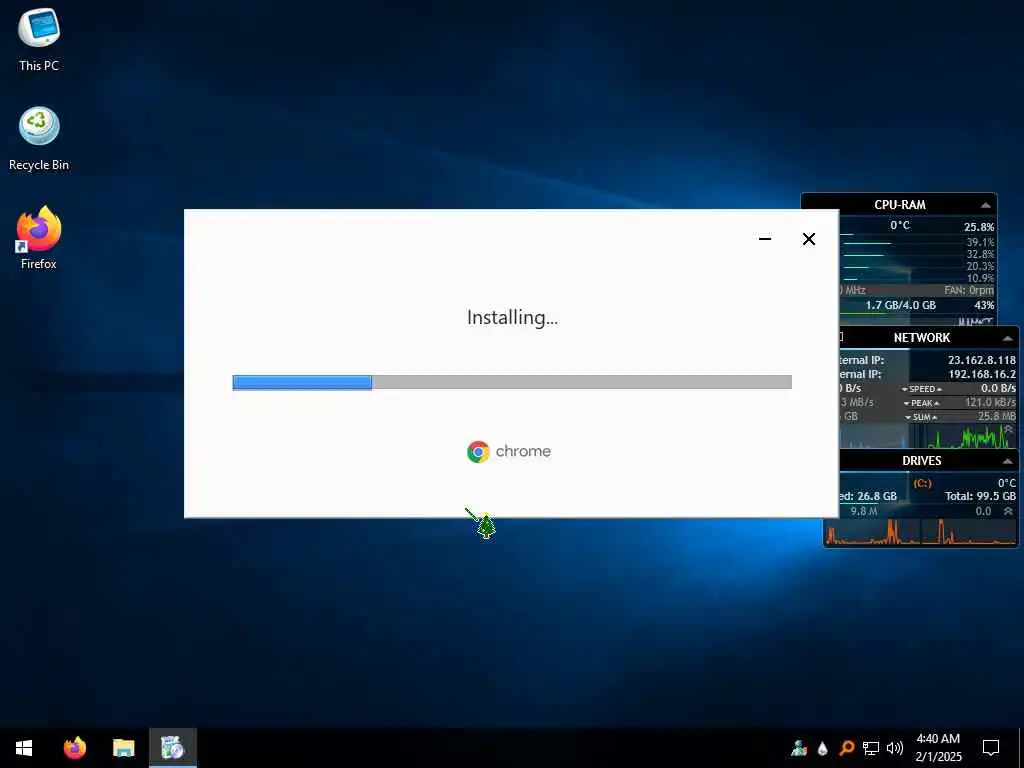Click the water drop tray icon
The image size is (1024, 768).
click(x=823, y=748)
